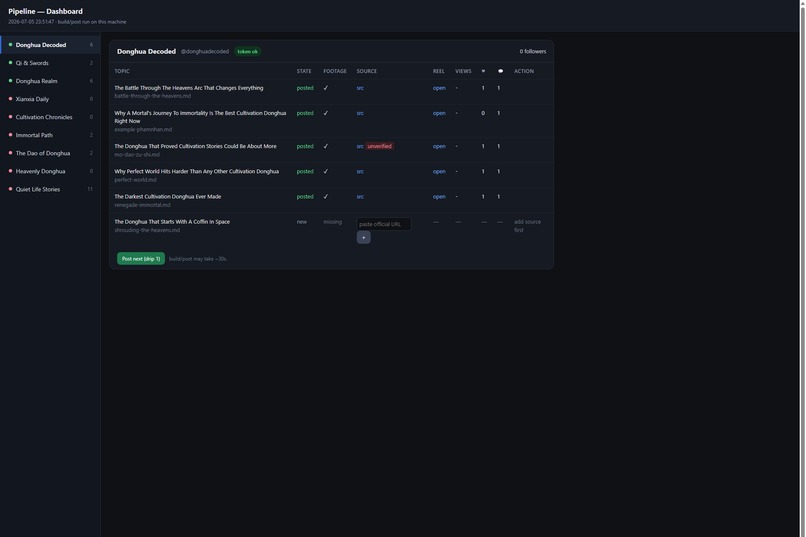Click the likes count 0 in Mortal's Journey row
This screenshot has width=806, height=537.
click(483, 113)
